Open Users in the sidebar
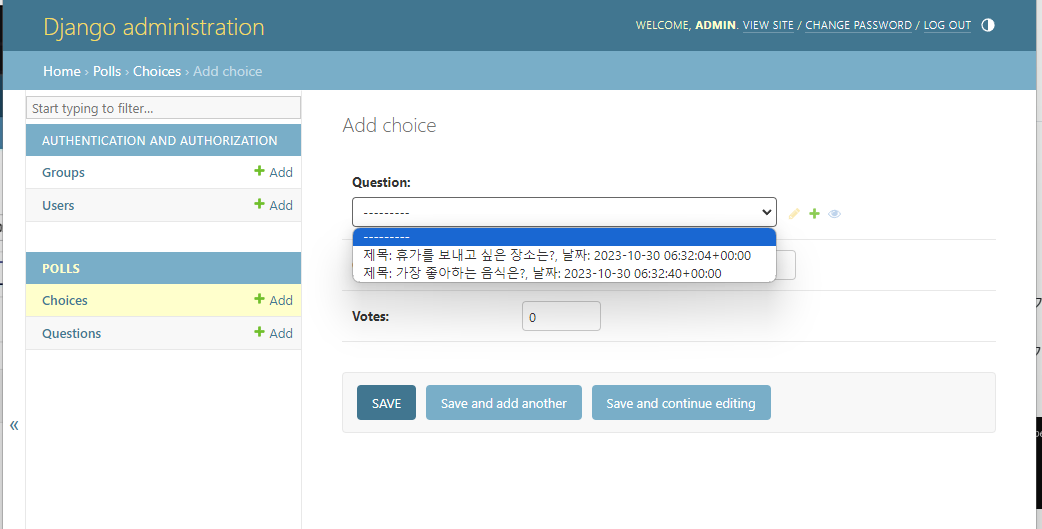The image size is (1042, 529). pos(58,205)
